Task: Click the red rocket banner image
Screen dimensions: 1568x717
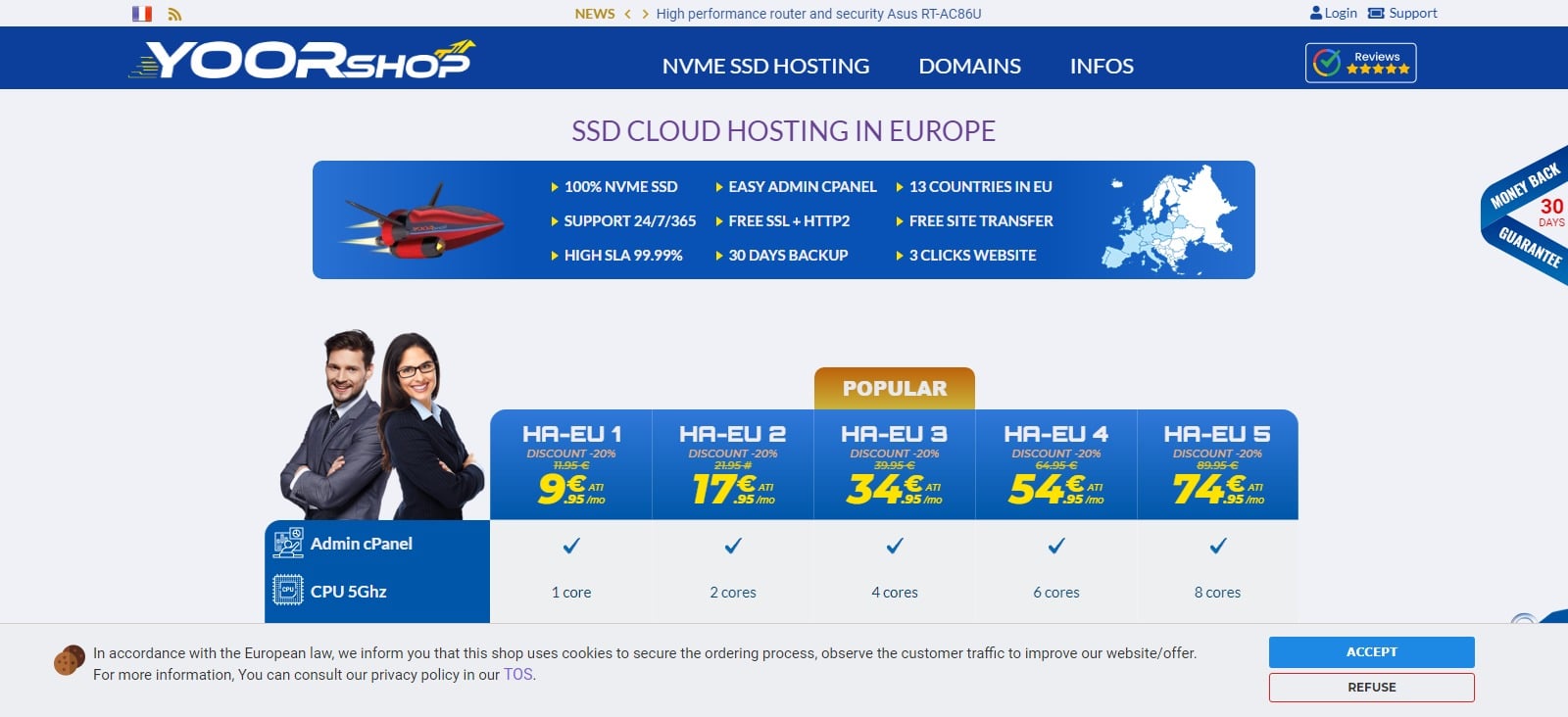Action: point(423,222)
